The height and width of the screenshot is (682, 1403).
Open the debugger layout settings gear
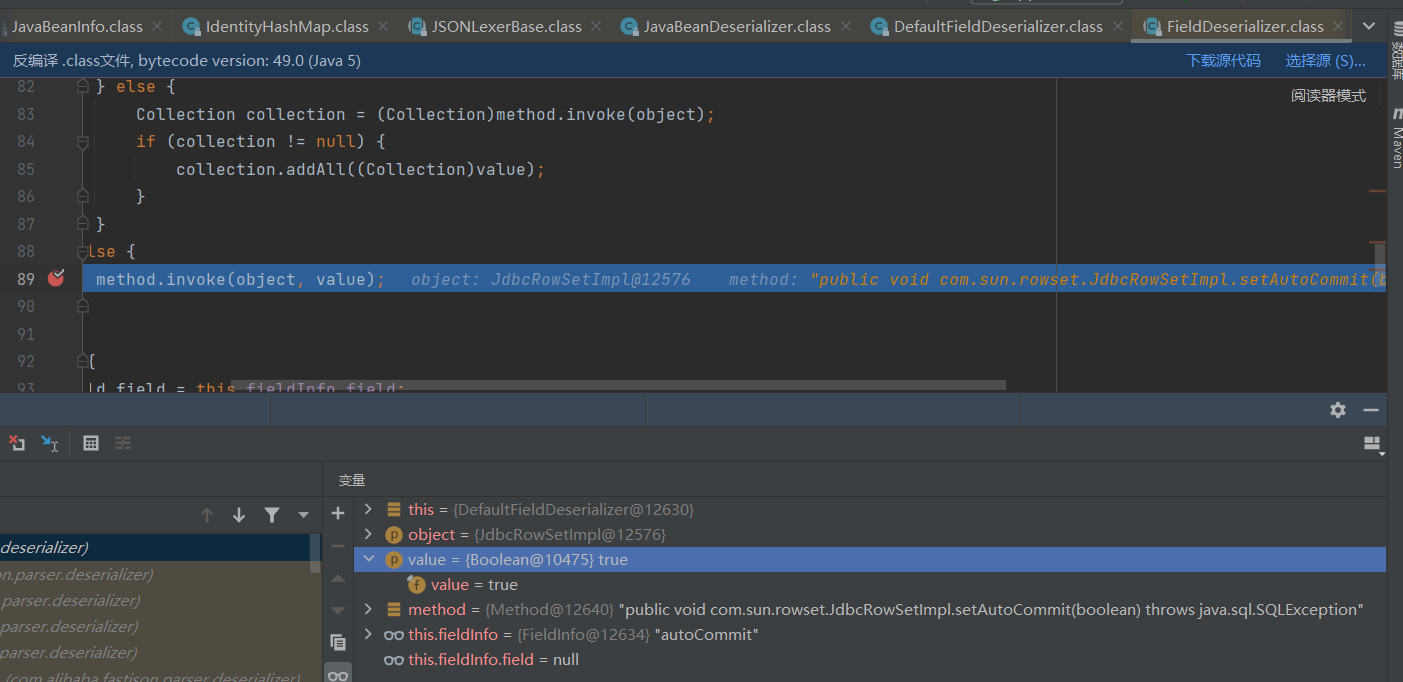coord(1337,409)
